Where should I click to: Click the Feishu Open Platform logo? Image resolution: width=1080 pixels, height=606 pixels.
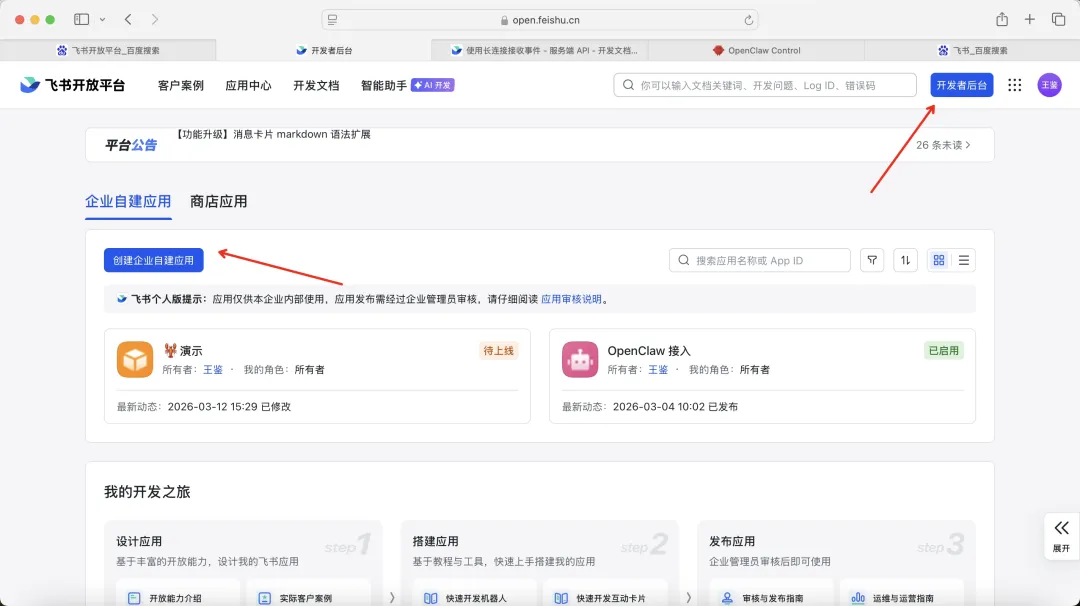coord(72,85)
